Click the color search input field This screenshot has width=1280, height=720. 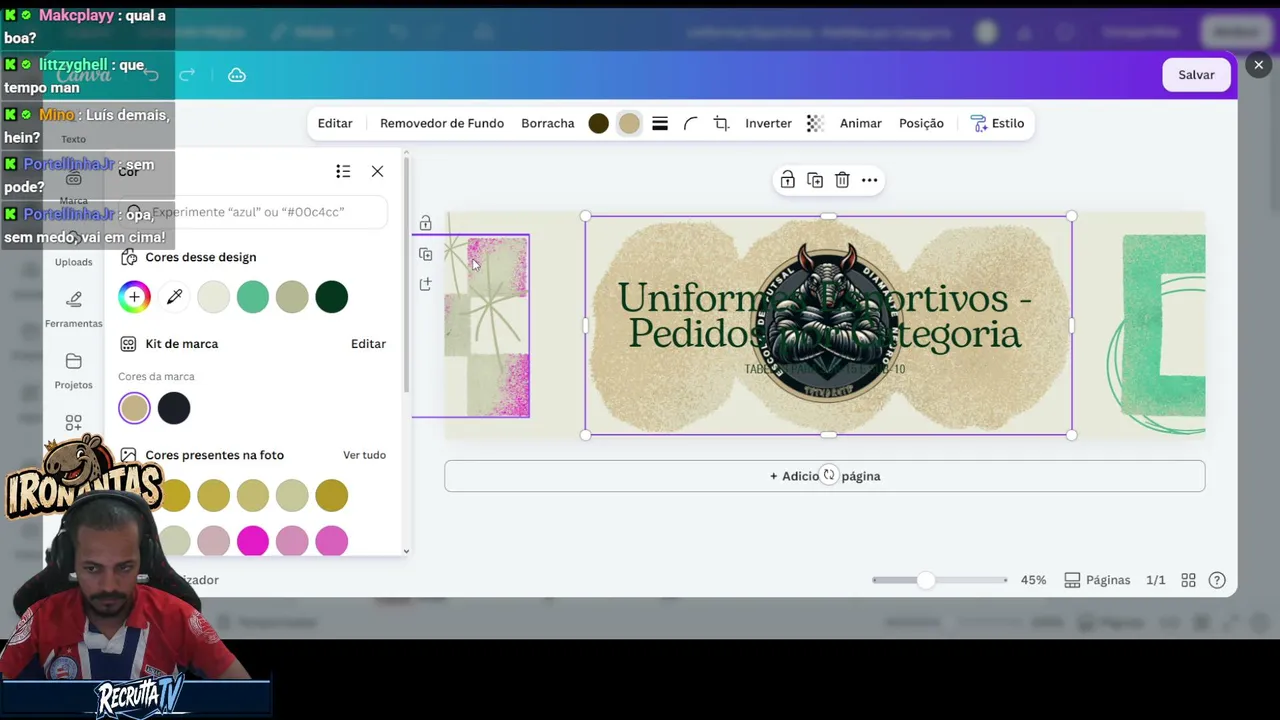(x=252, y=212)
